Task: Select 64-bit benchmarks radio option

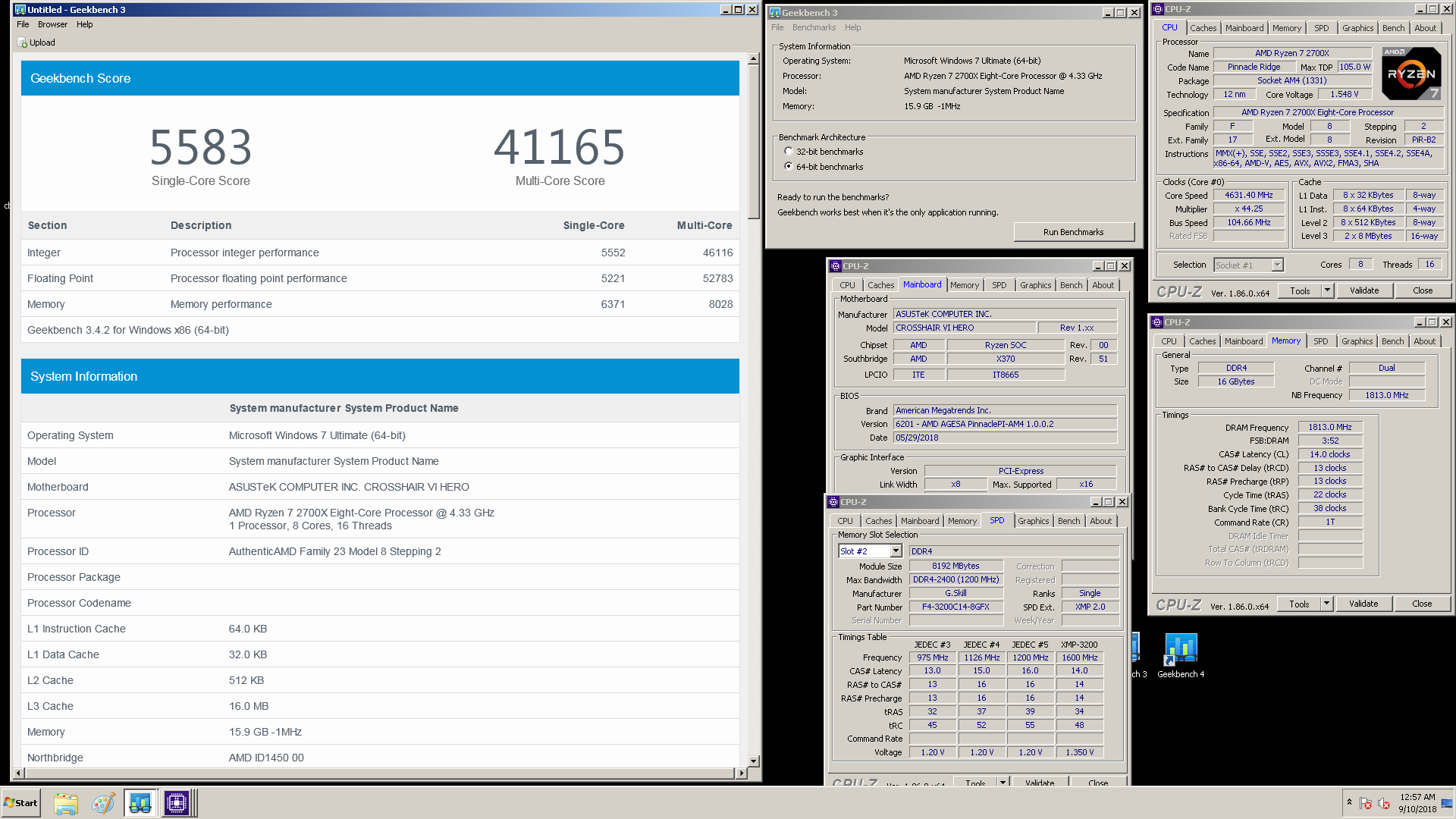Action: tap(789, 167)
